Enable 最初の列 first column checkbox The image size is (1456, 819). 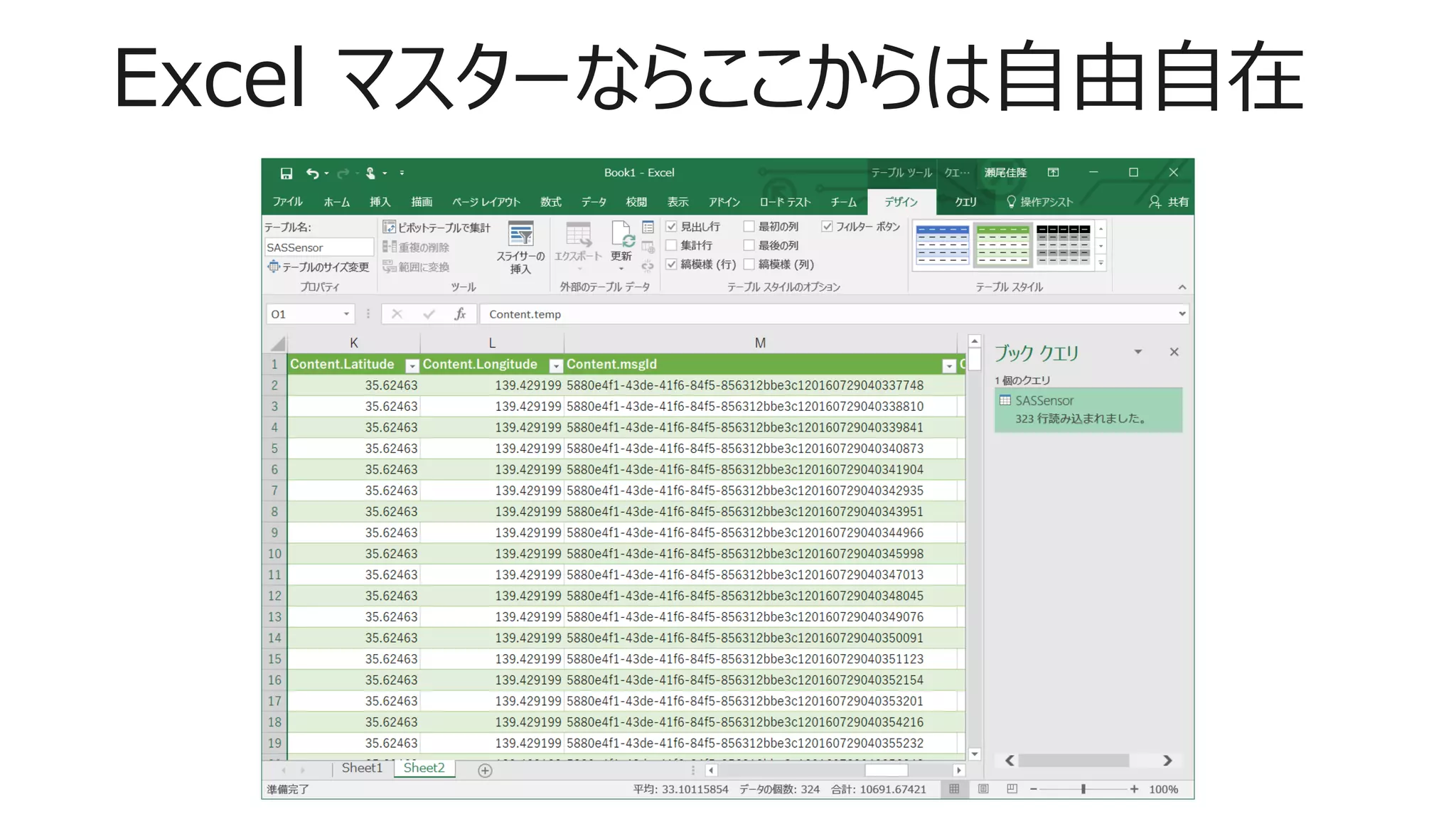tap(749, 227)
